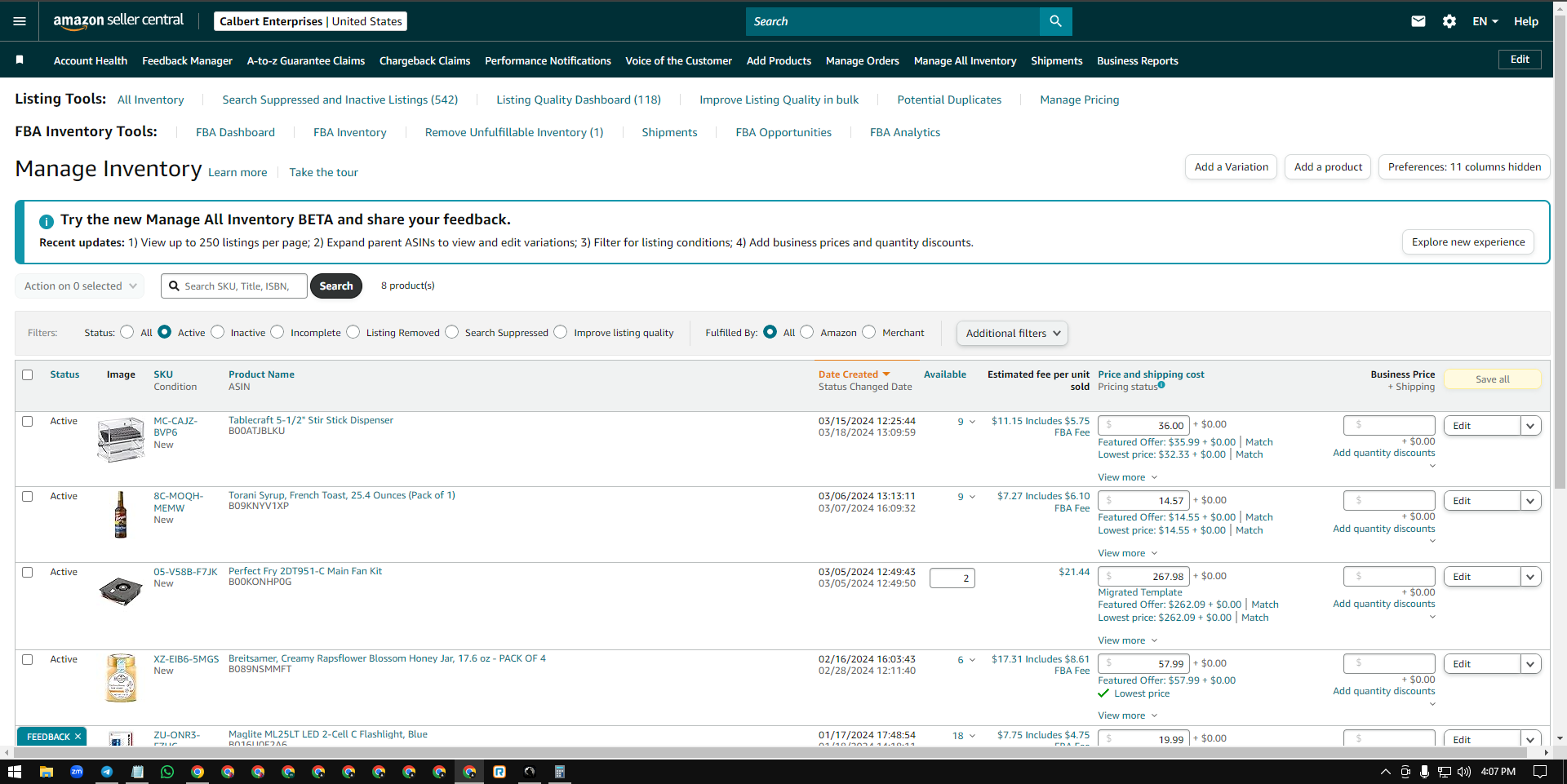This screenshot has width=1567, height=784.
Task: Close the FEEDBACK tab with its X
Action: click(78, 737)
